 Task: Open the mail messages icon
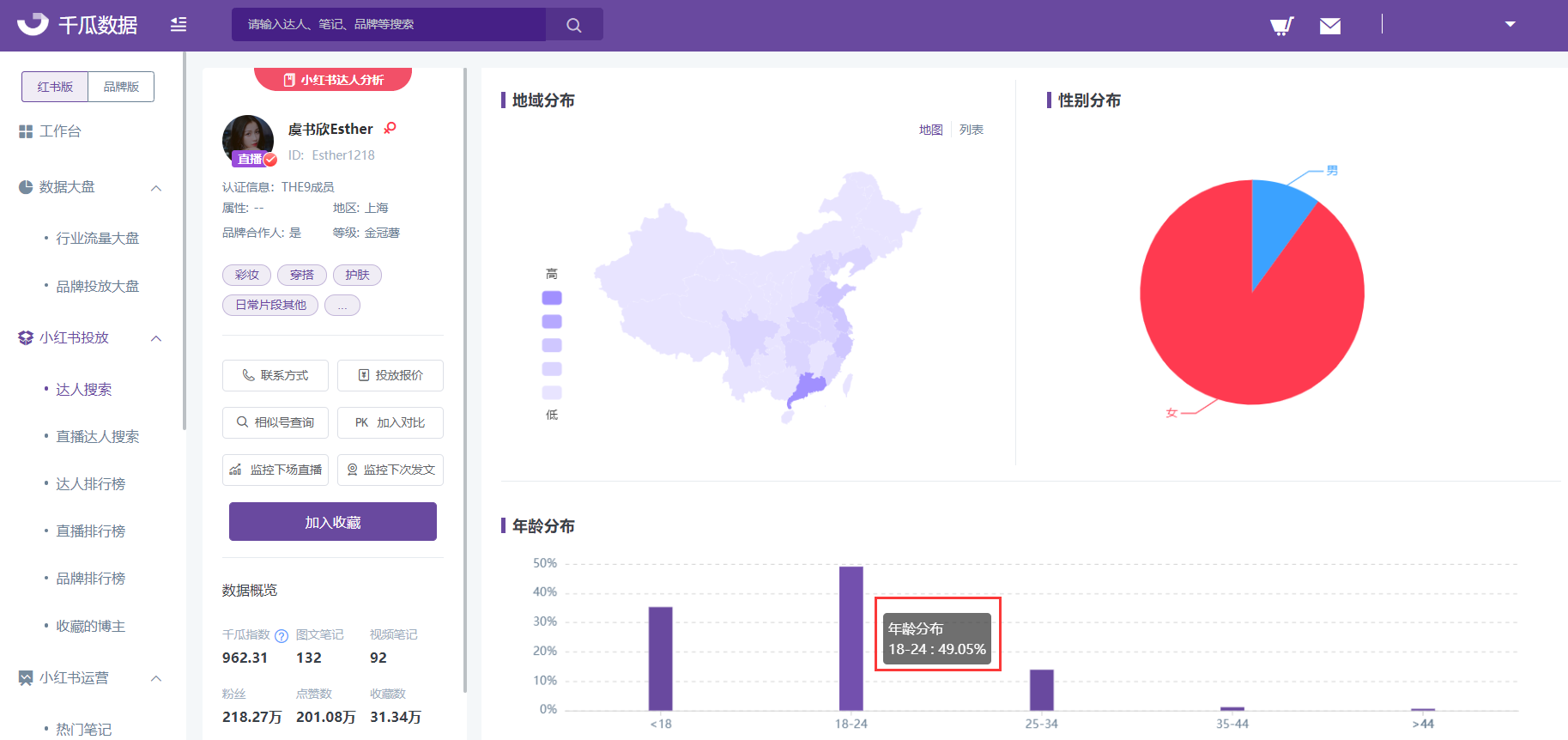click(1329, 26)
